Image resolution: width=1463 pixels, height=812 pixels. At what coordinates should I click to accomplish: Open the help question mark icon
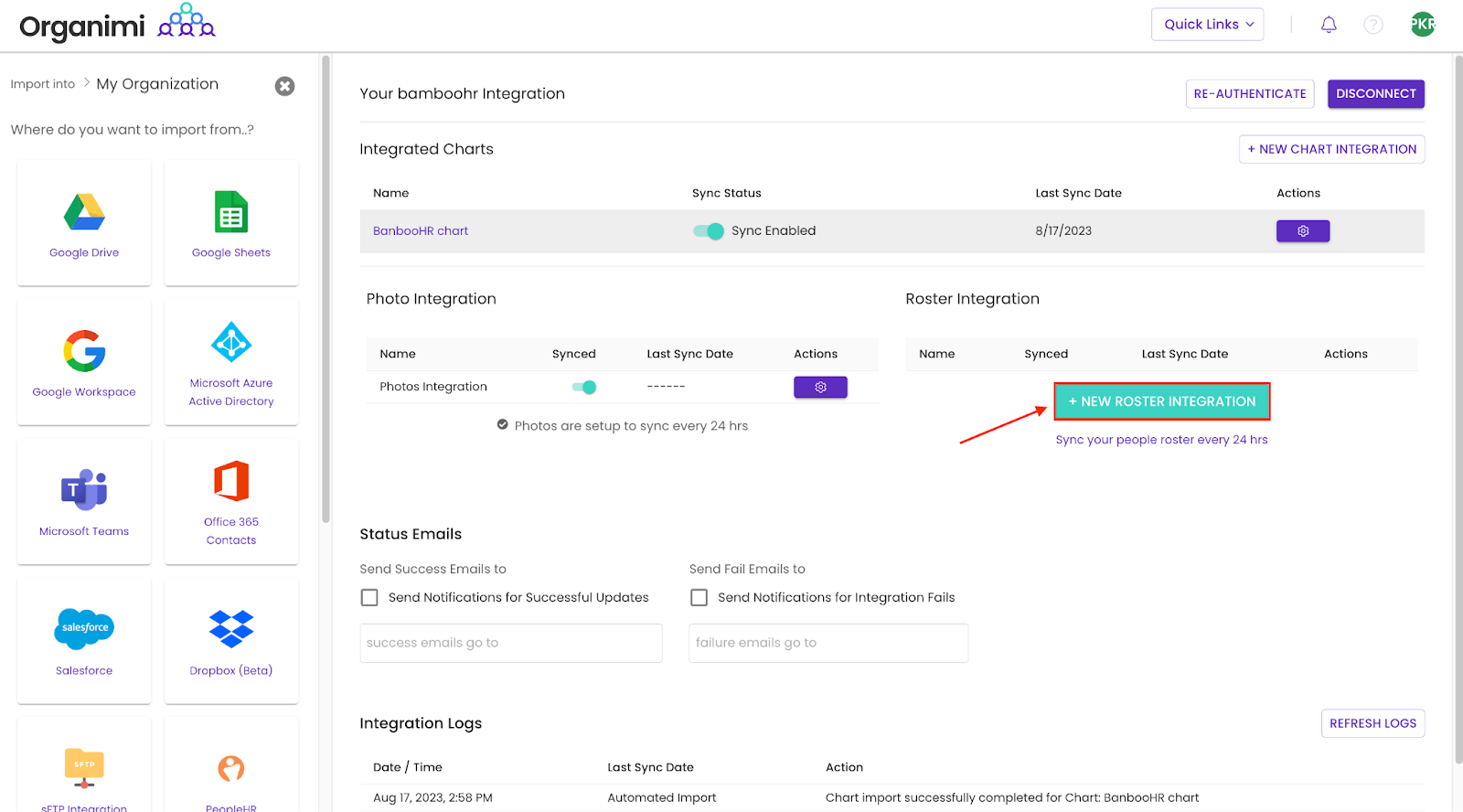[x=1373, y=25]
